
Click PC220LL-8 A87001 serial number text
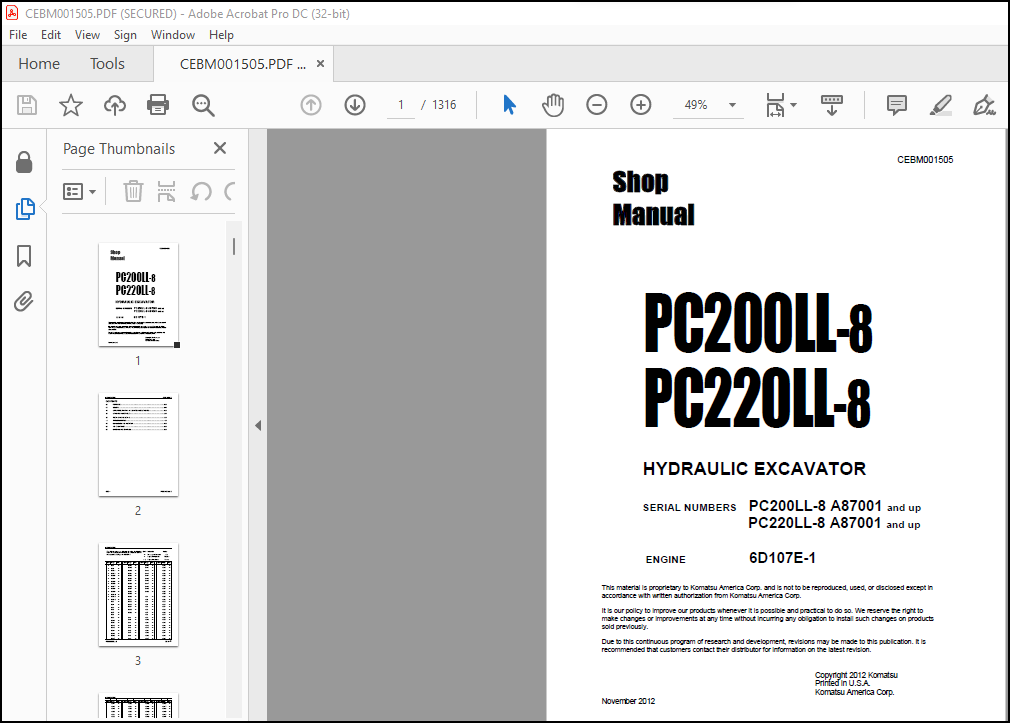coord(814,523)
